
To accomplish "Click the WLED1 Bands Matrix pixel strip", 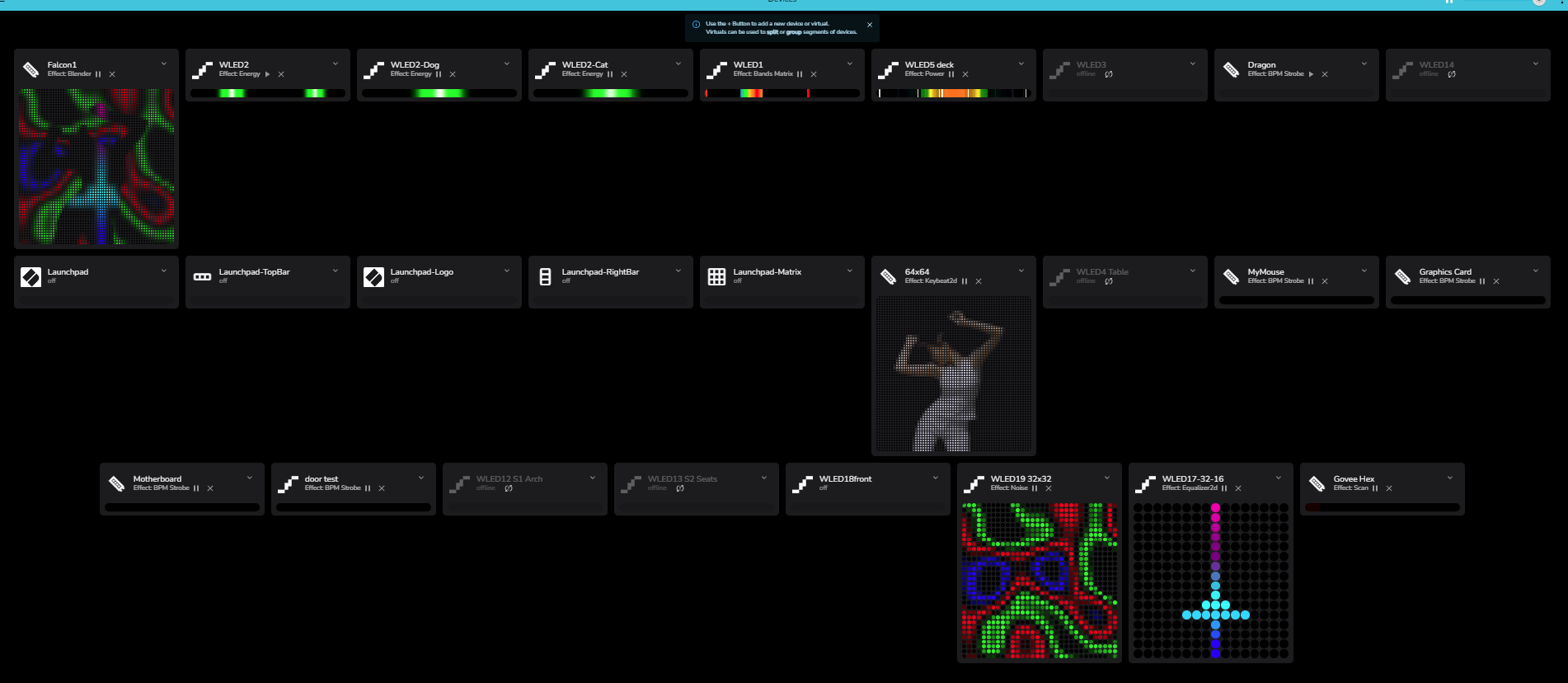I will pyautogui.click(x=782, y=93).
